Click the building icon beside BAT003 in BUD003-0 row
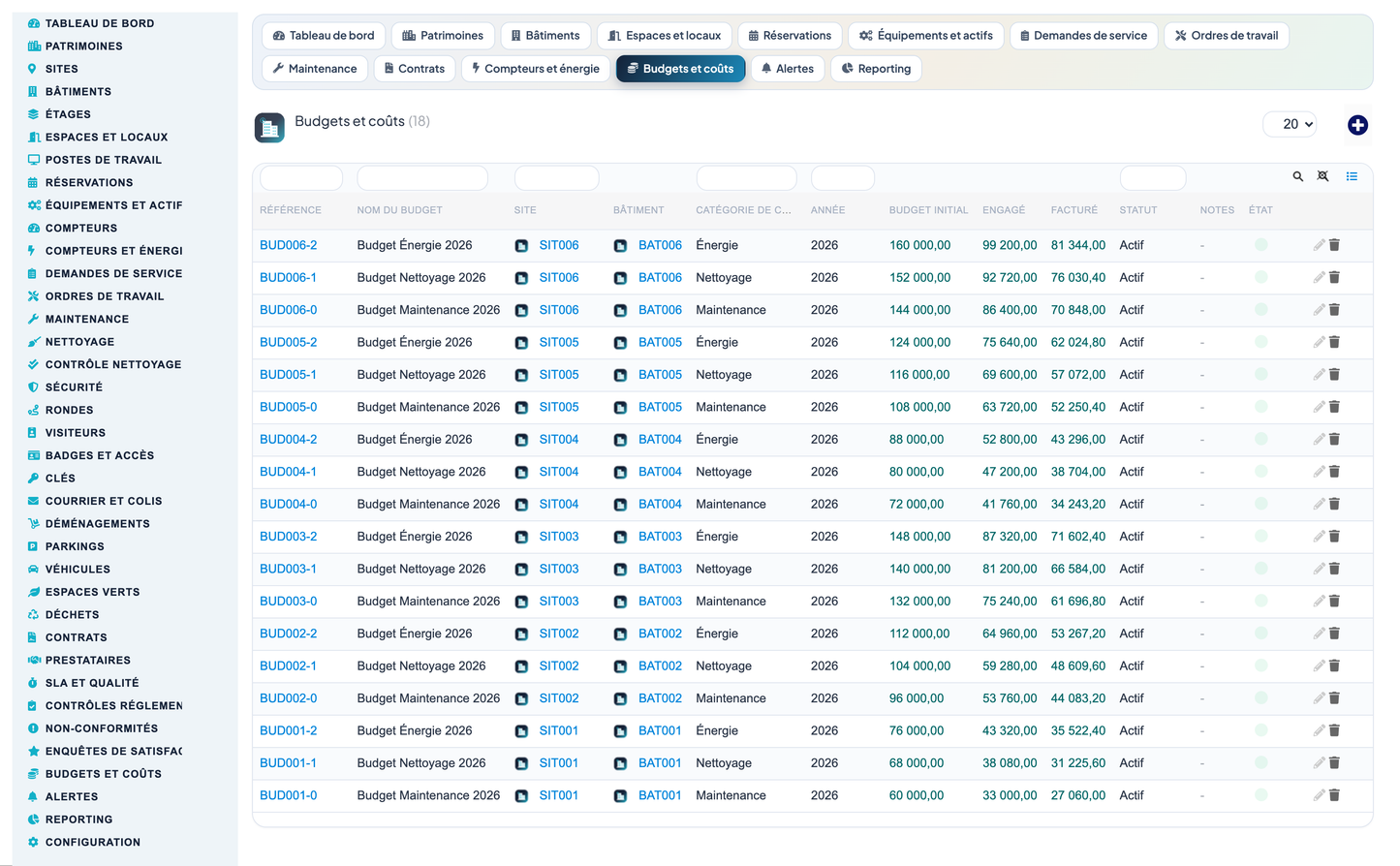This screenshot has height=866, width=1400. pyautogui.click(x=620, y=602)
